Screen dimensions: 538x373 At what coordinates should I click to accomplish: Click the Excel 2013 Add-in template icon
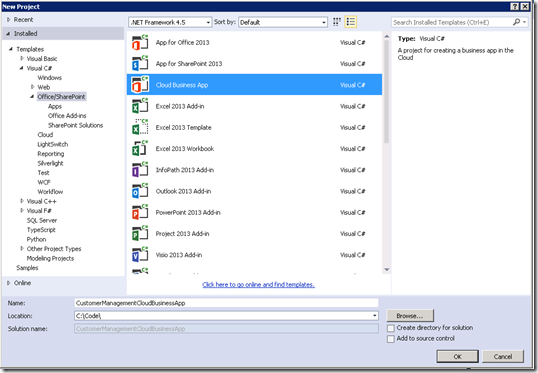point(140,106)
